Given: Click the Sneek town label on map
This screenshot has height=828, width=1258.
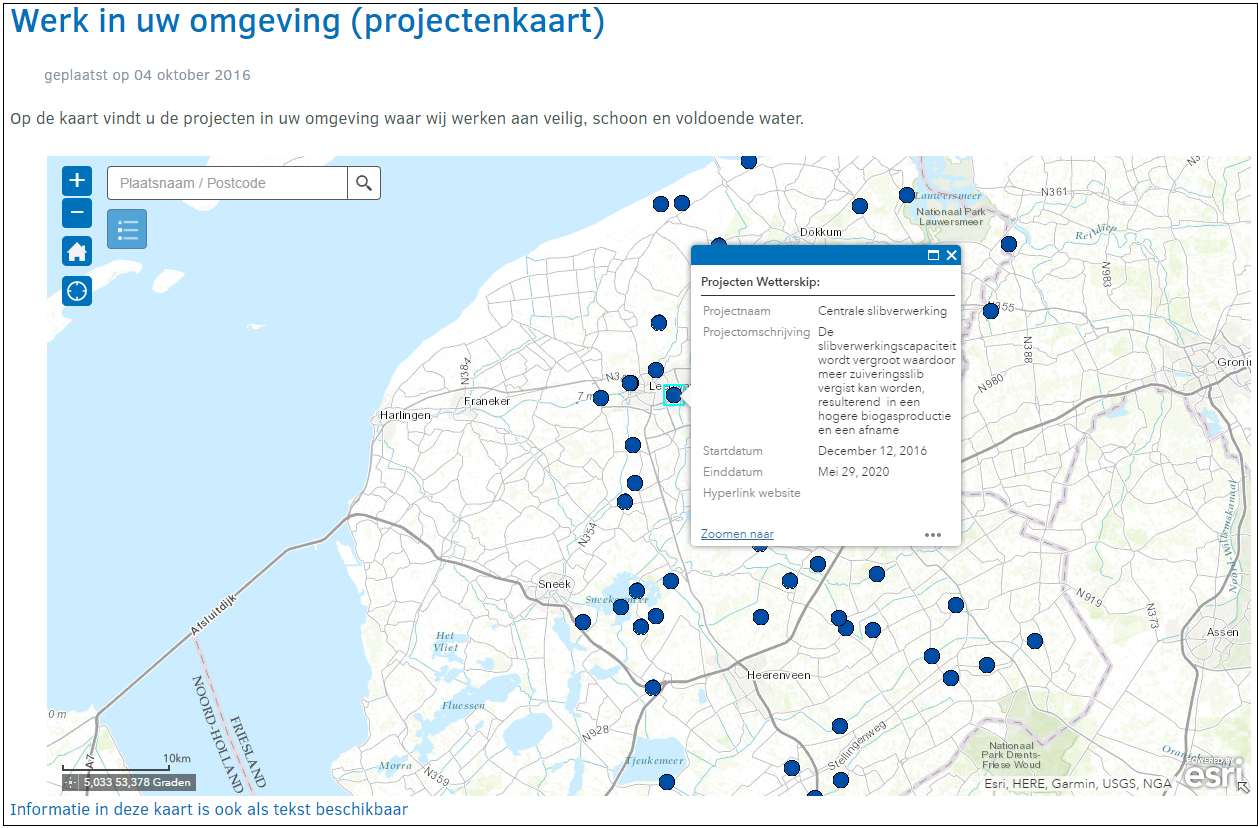Looking at the screenshot, I should 554,584.
